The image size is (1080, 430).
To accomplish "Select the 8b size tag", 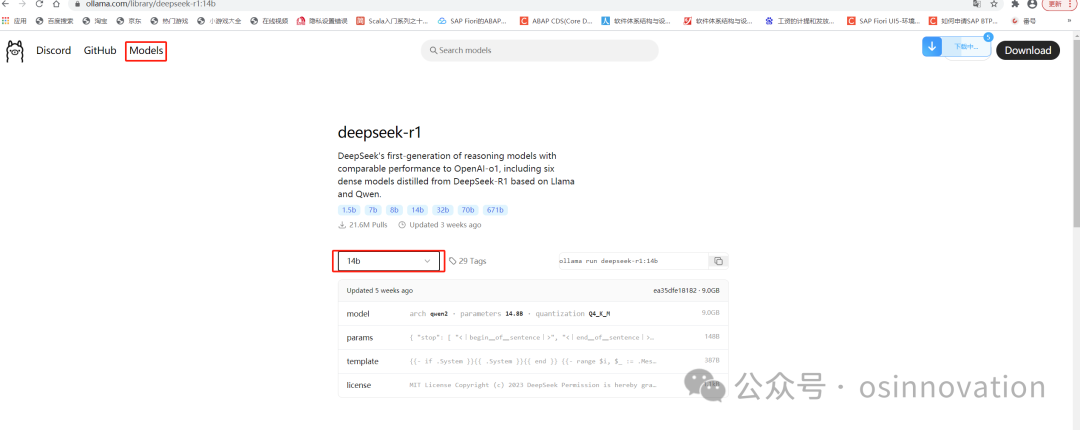I will [x=394, y=210].
